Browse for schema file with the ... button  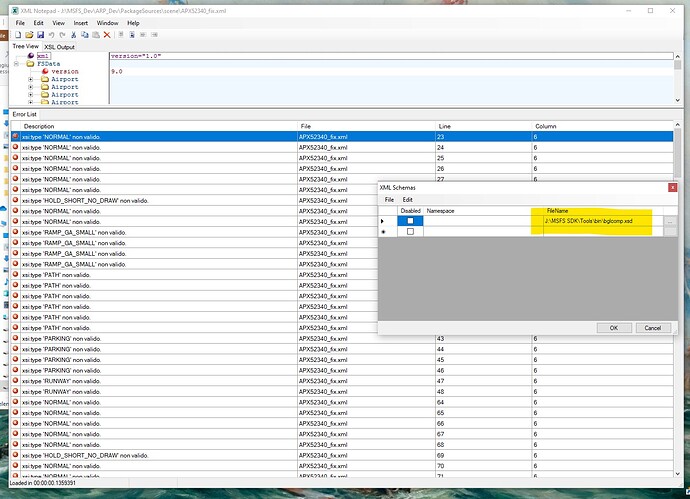[x=670, y=221]
